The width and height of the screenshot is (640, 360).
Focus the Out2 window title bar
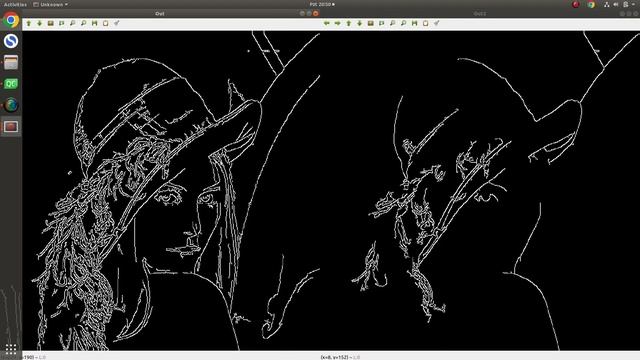pos(480,13)
